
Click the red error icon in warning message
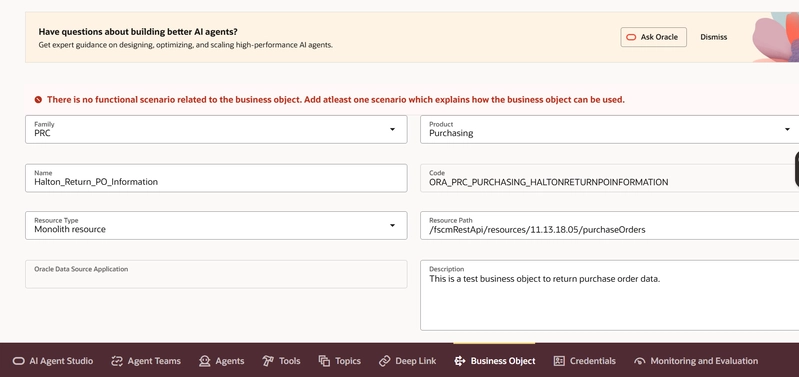click(x=38, y=100)
